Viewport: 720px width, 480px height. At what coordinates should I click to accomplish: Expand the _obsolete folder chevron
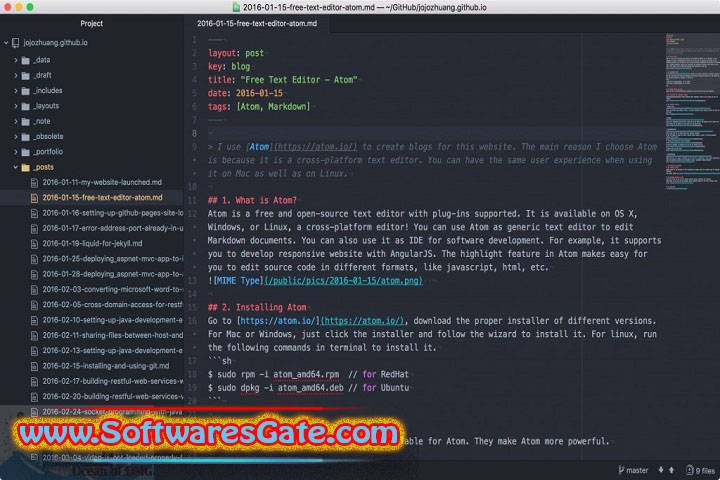[16, 137]
